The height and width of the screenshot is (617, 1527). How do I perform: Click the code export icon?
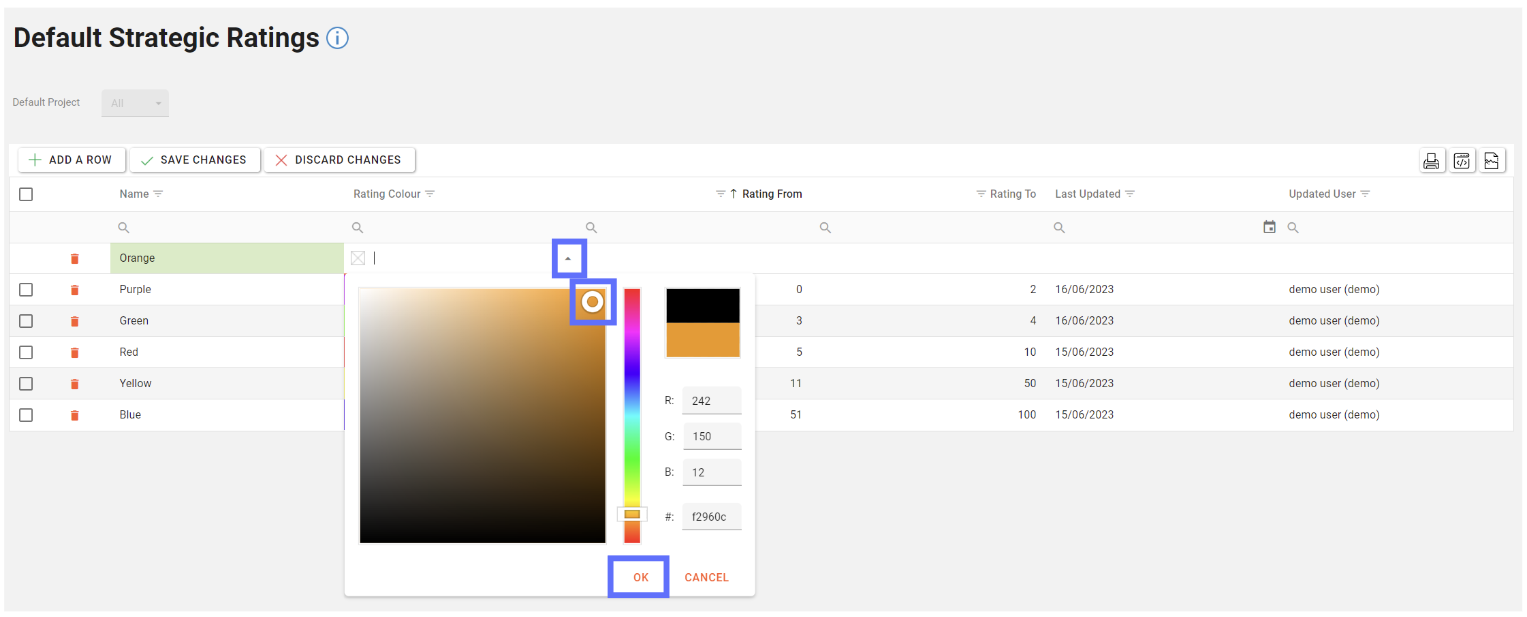(1462, 161)
